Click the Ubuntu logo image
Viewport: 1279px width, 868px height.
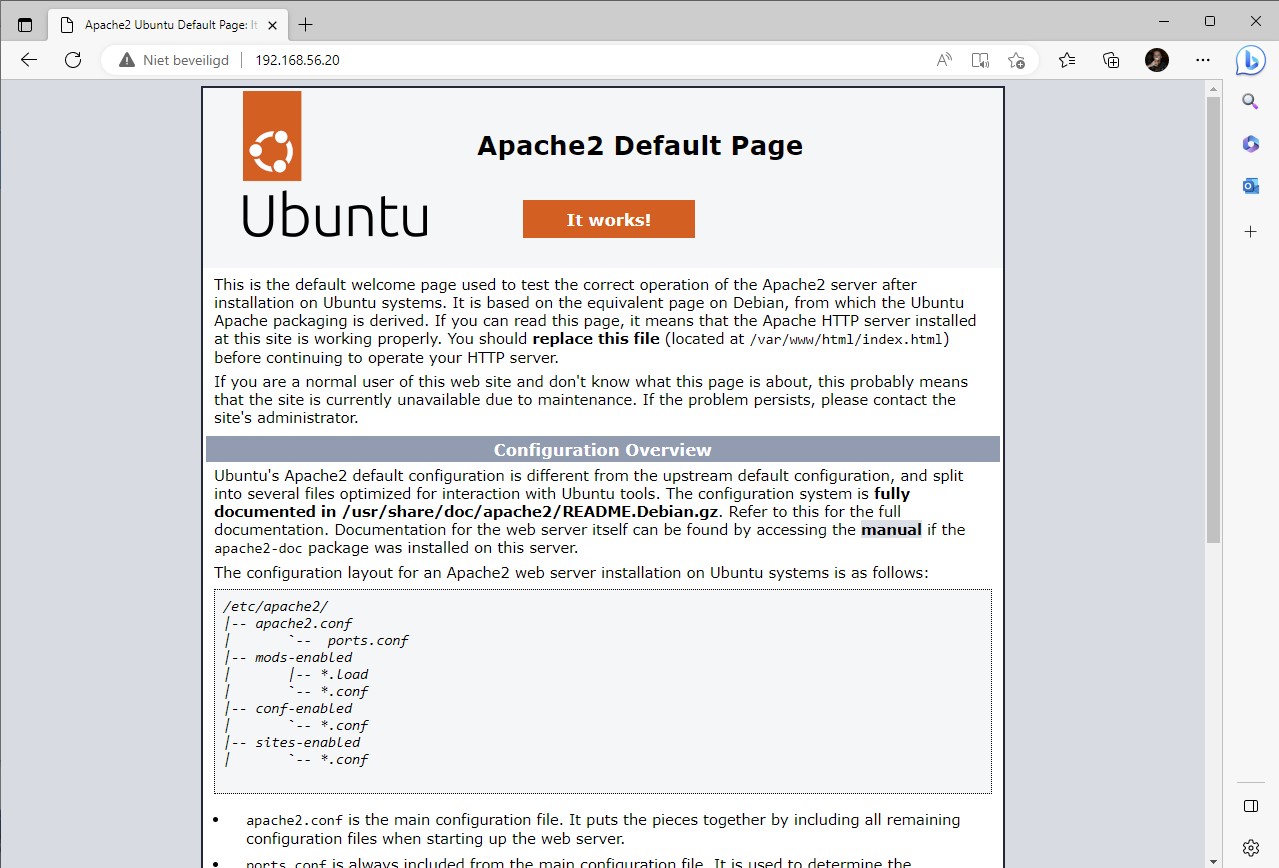(x=335, y=164)
